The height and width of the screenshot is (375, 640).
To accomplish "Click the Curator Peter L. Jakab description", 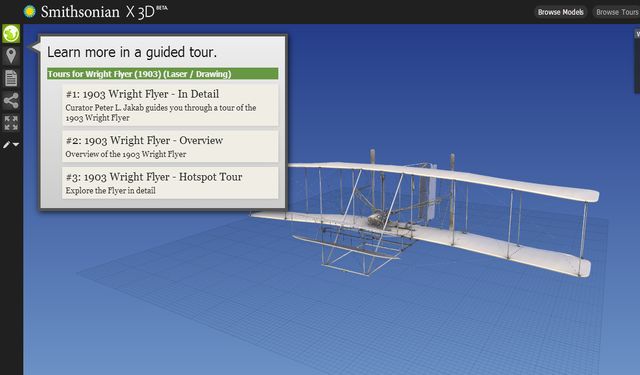I will point(161,113).
